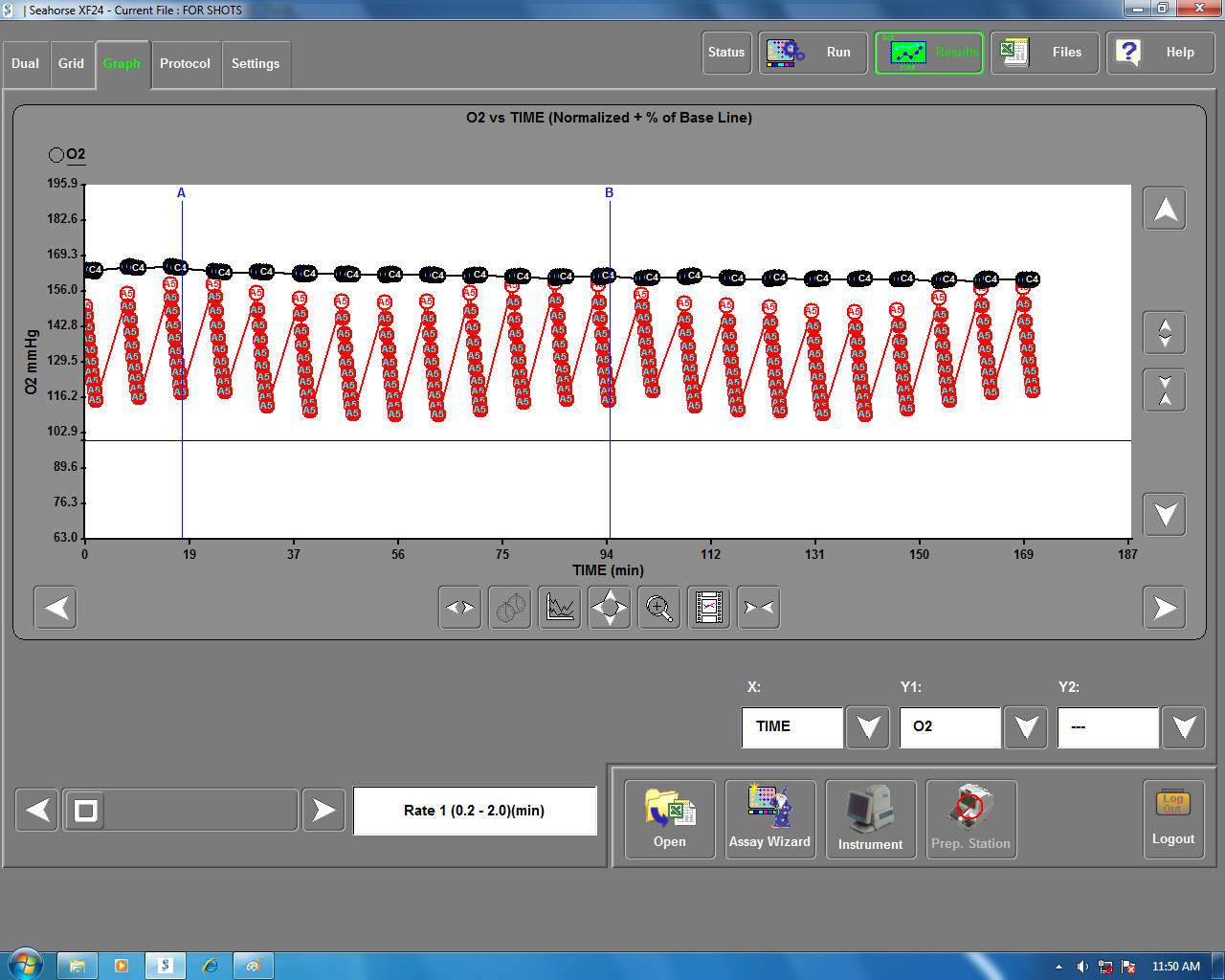Click the Instrument icon button

click(x=871, y=819)
